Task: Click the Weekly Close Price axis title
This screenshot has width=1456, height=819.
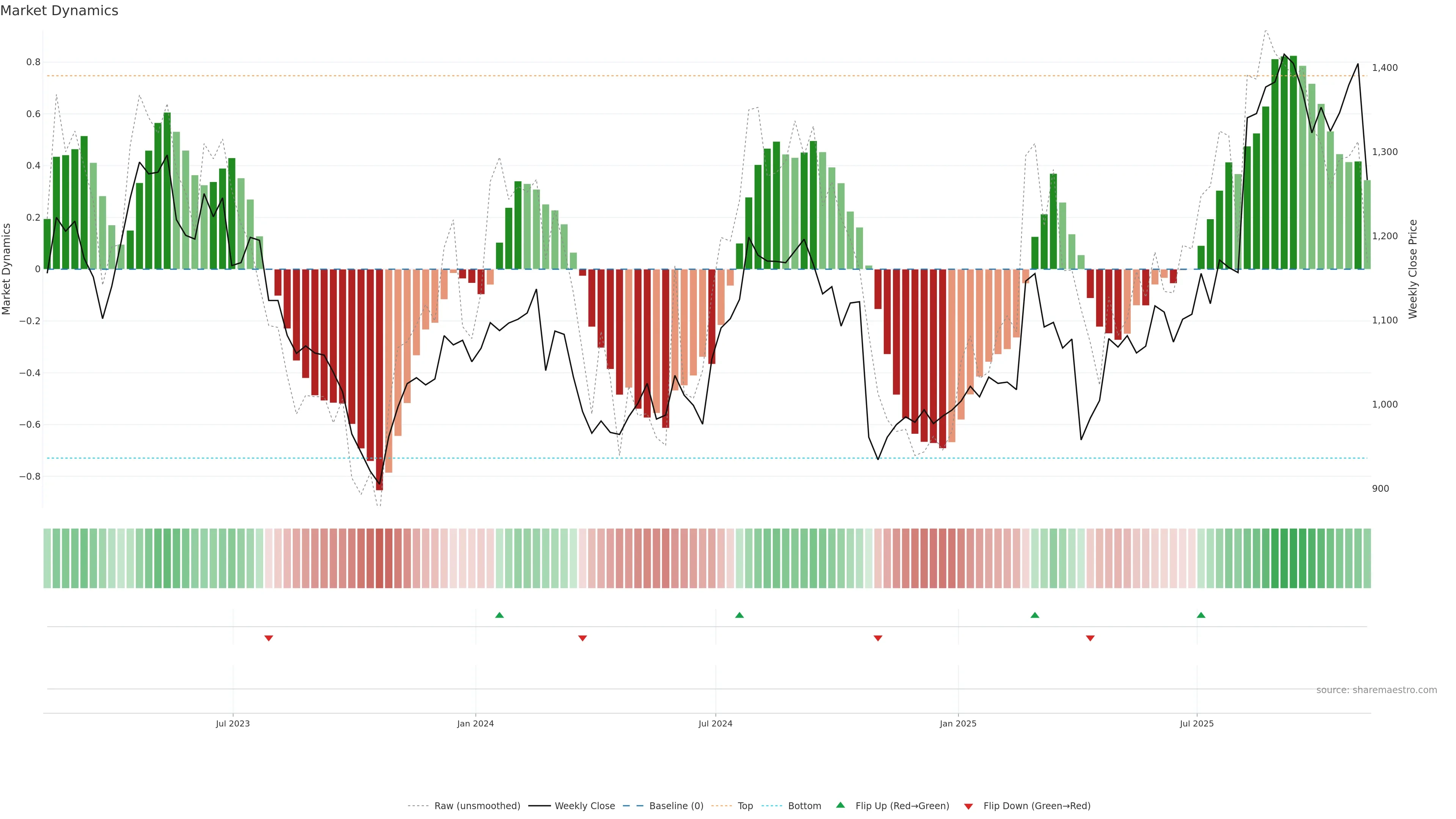Action: click(x=1413, y=269)
